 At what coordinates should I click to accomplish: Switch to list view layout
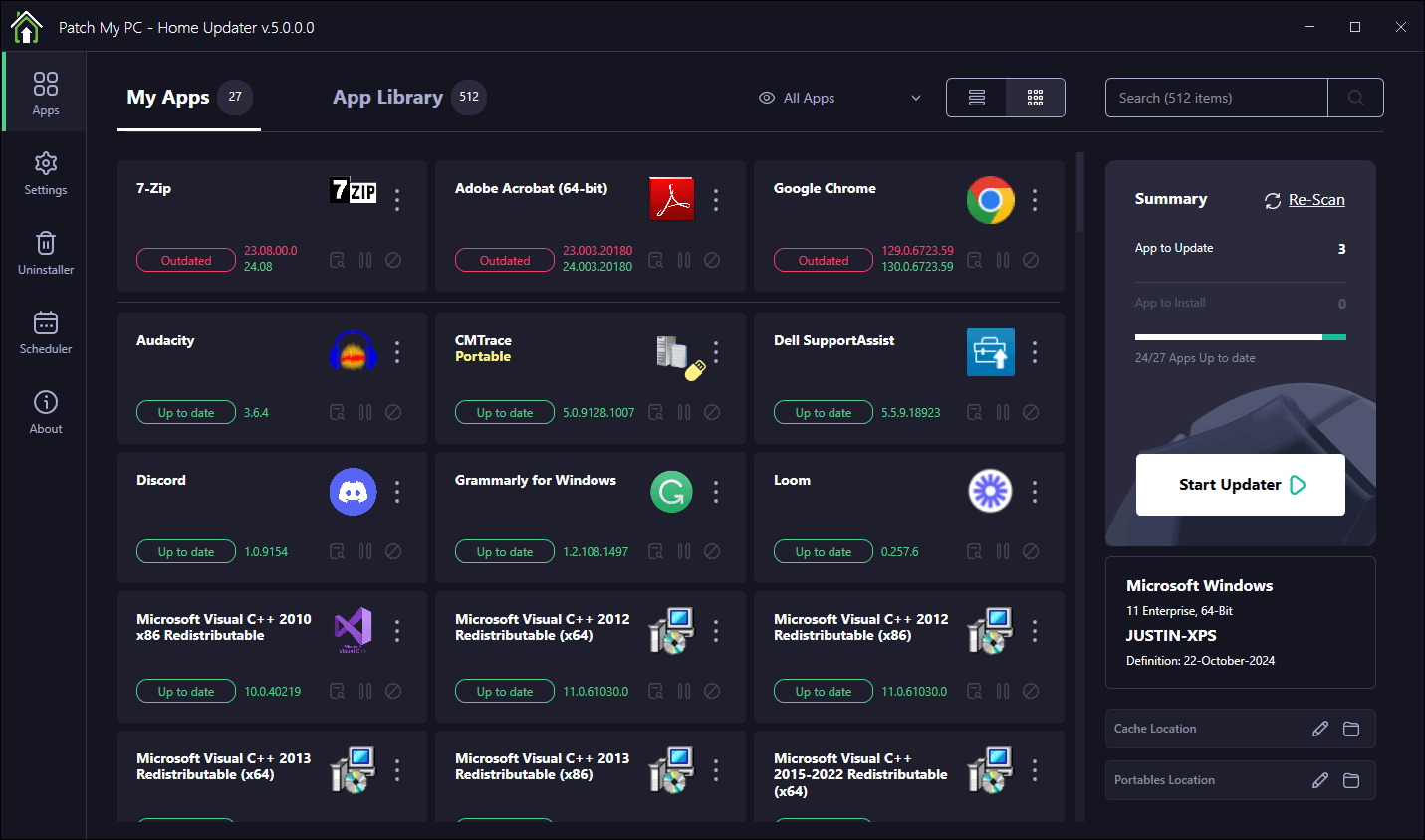coord(976,98)
